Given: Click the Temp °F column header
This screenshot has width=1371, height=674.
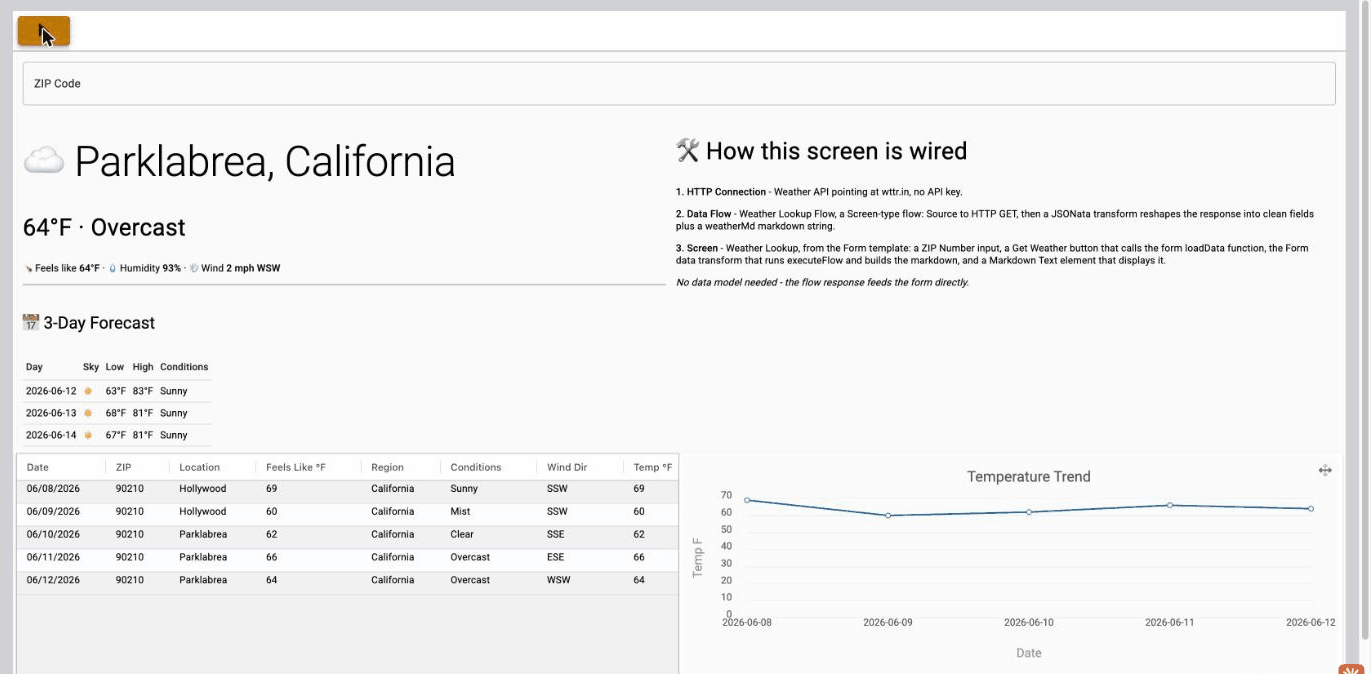Looking at the screenshot, I should (651, 467).
